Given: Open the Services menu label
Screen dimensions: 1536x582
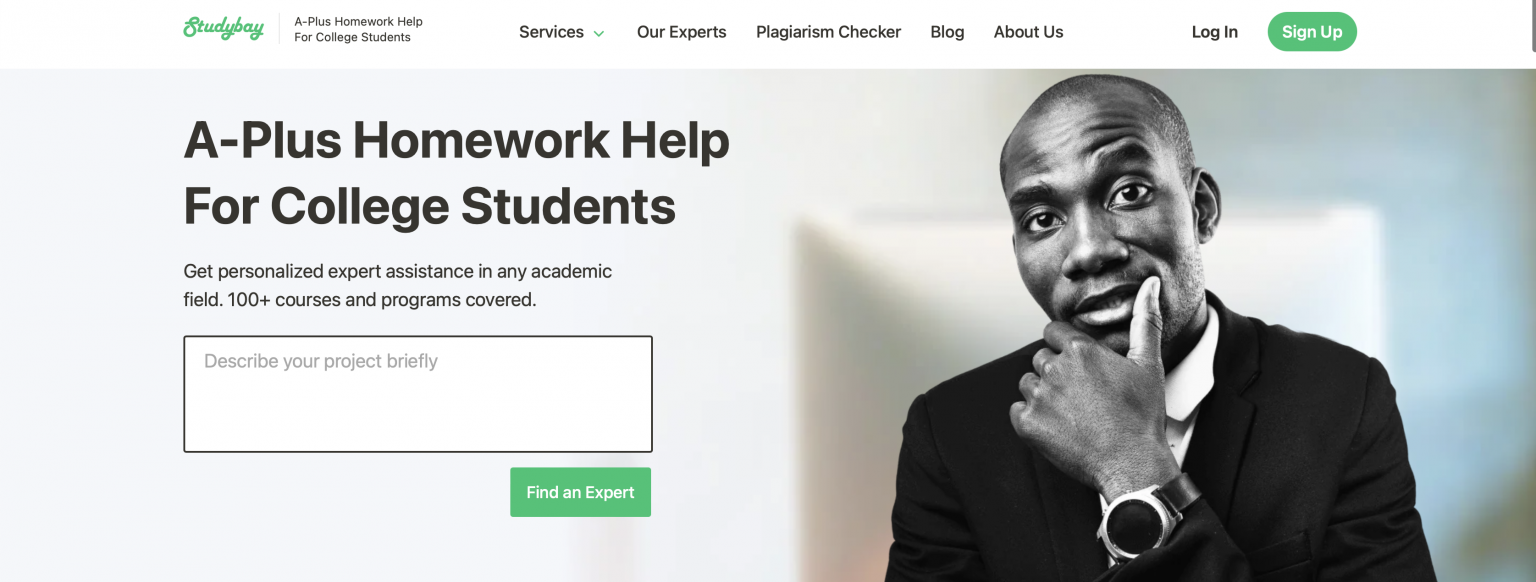Looking at the screenshot, I should [x=551, y=32].
